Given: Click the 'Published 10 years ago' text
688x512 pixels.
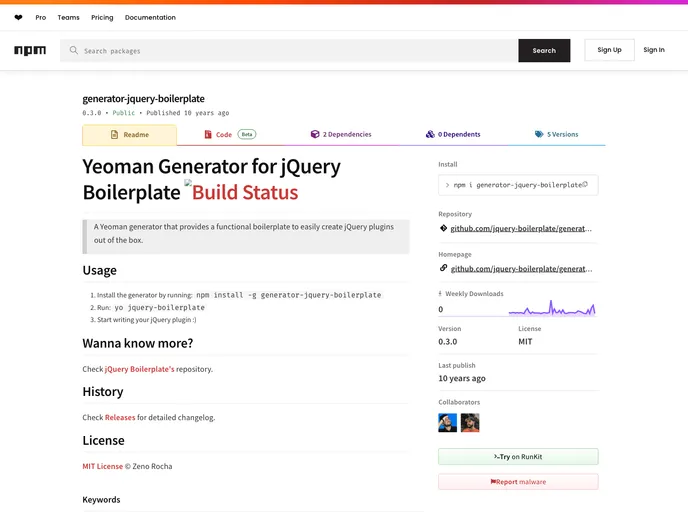Looking at the screenshot, I should [x=188, y=113].
